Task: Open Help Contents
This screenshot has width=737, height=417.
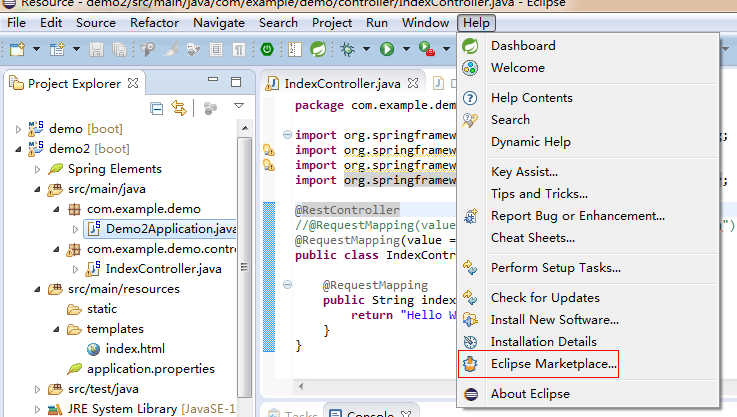Action: (532, 98)
